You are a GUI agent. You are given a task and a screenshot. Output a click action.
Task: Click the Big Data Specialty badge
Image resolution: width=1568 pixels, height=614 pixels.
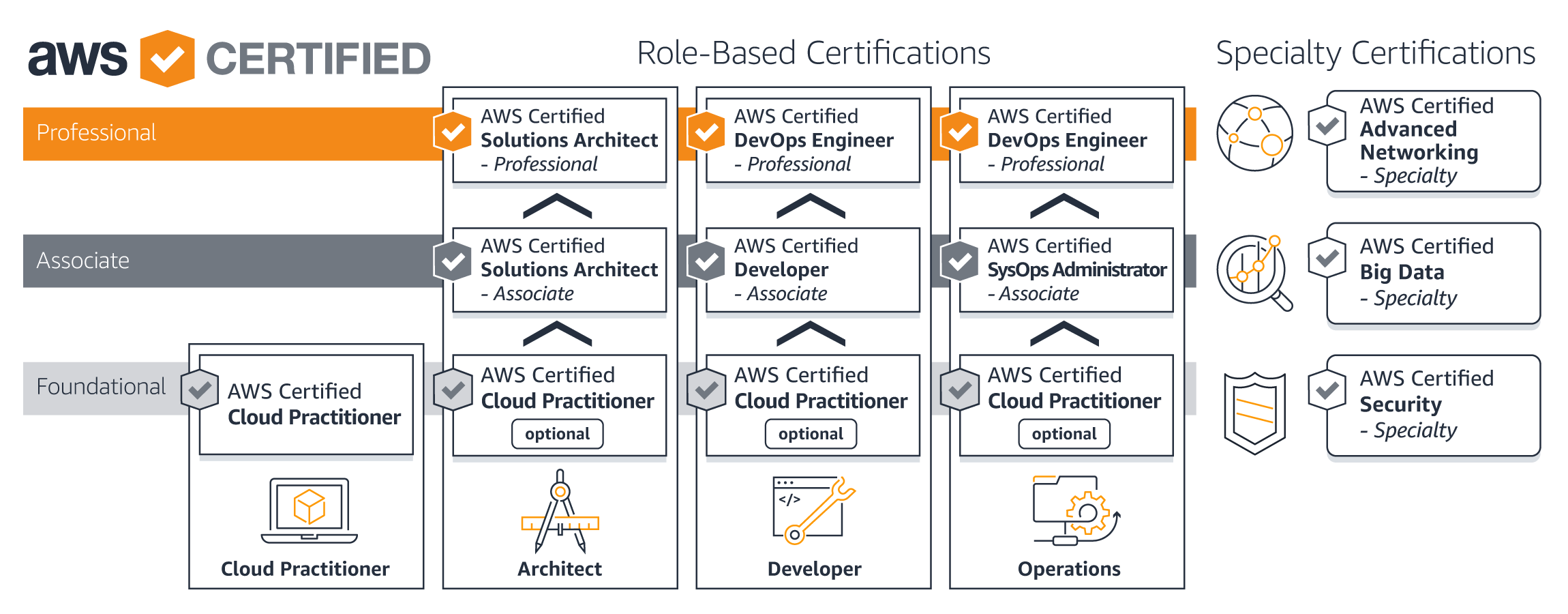pyautogui.click(x=1327, y=258)
